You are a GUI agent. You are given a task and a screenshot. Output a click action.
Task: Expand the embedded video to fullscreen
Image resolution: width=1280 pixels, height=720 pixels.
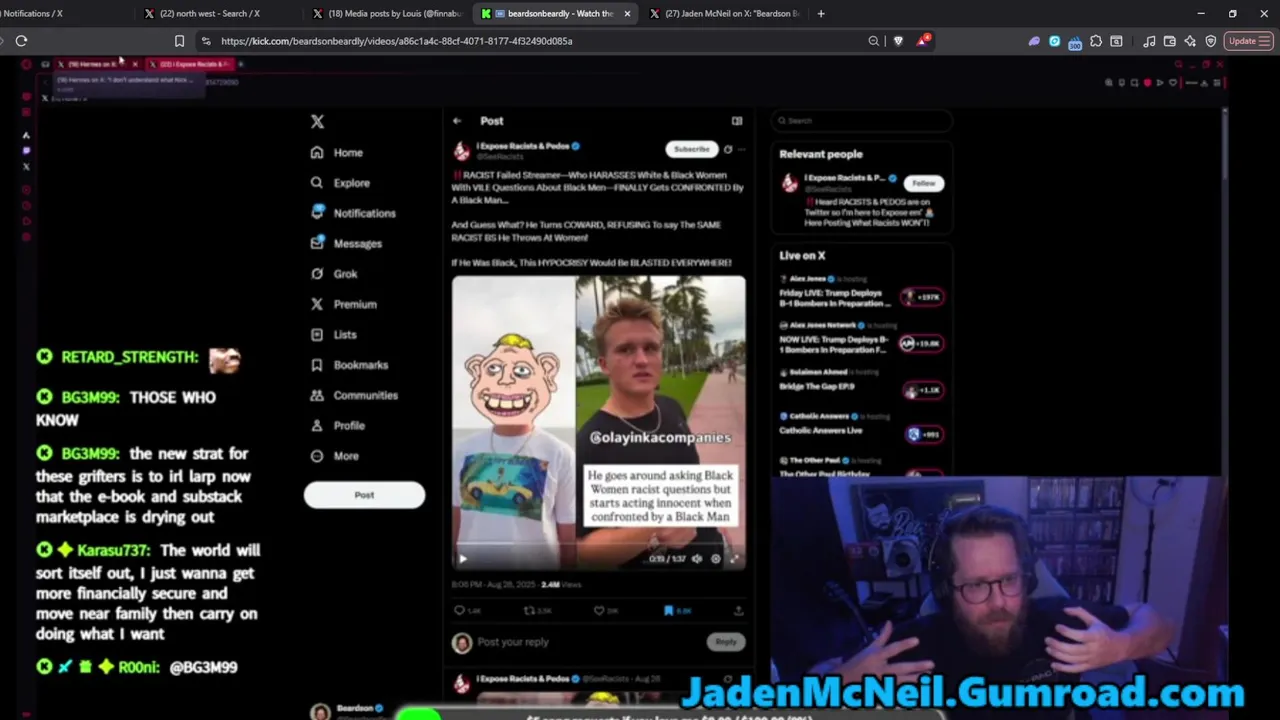pyautogui.click(x=734, y=559)
